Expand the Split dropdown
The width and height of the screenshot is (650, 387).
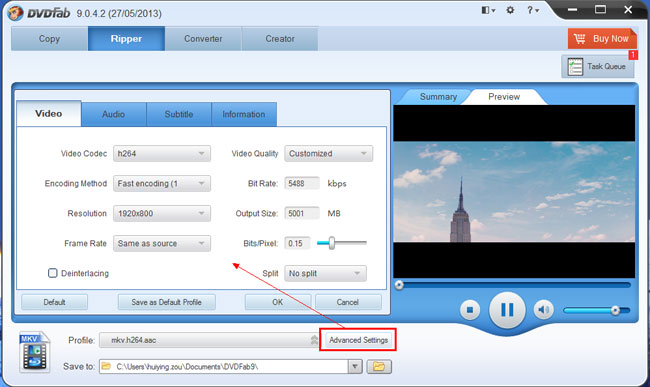point(325,273)
